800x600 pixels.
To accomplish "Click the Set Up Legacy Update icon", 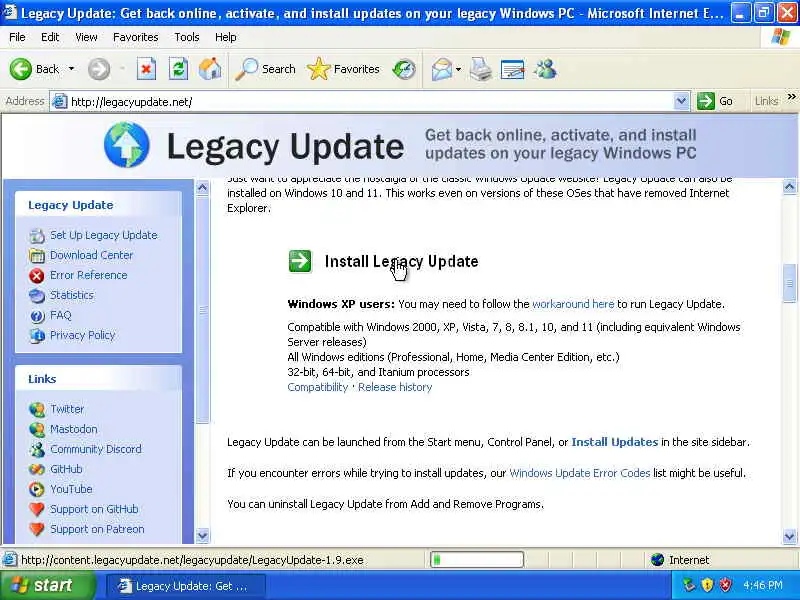I will 37,235.
